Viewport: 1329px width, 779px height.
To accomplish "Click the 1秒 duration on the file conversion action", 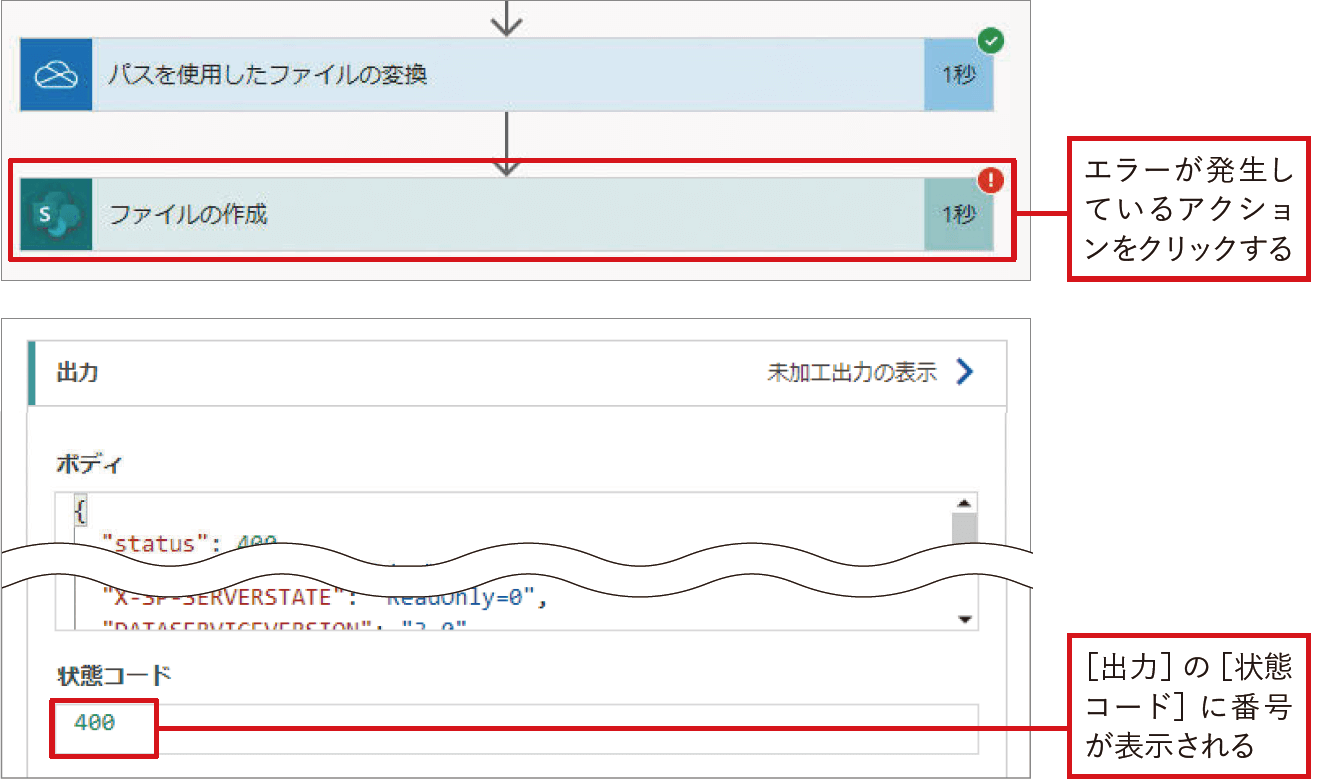I will (959, 75).
